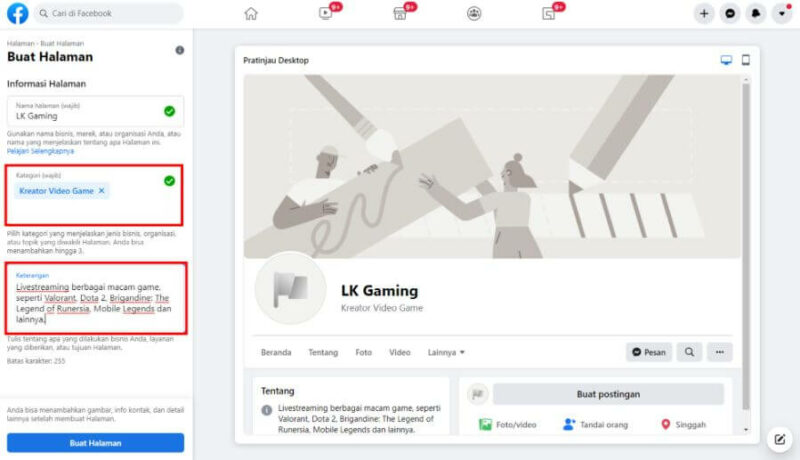Open the Home feed icon

251,13
